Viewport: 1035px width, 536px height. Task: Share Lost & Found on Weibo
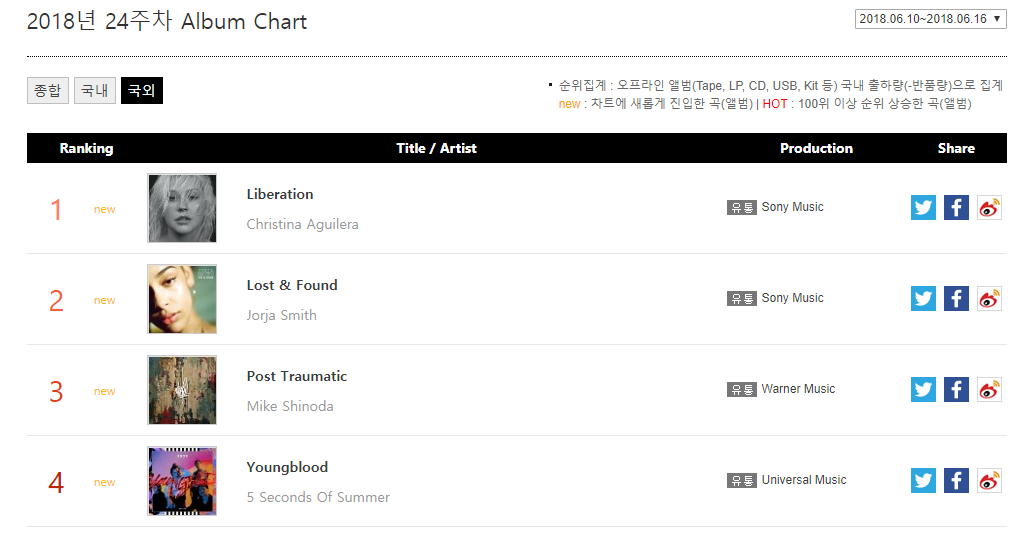coord(989,299)
